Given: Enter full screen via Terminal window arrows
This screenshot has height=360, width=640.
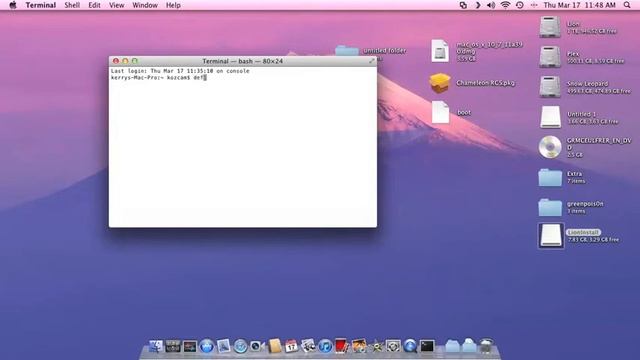Looking at the screenshot, I should click(x=371, y=61).
